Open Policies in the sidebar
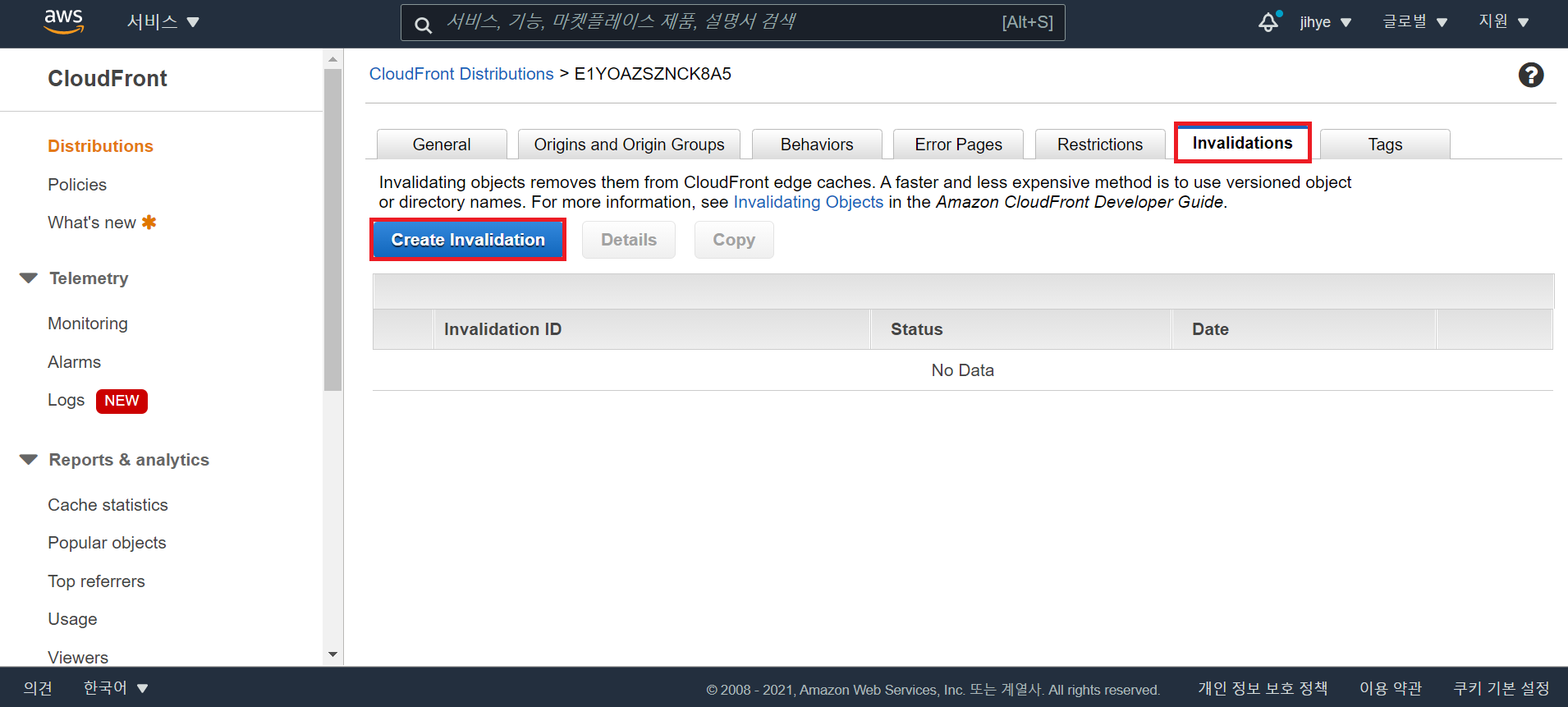The width and height of the screenshot is (1568, 707). 77,185
